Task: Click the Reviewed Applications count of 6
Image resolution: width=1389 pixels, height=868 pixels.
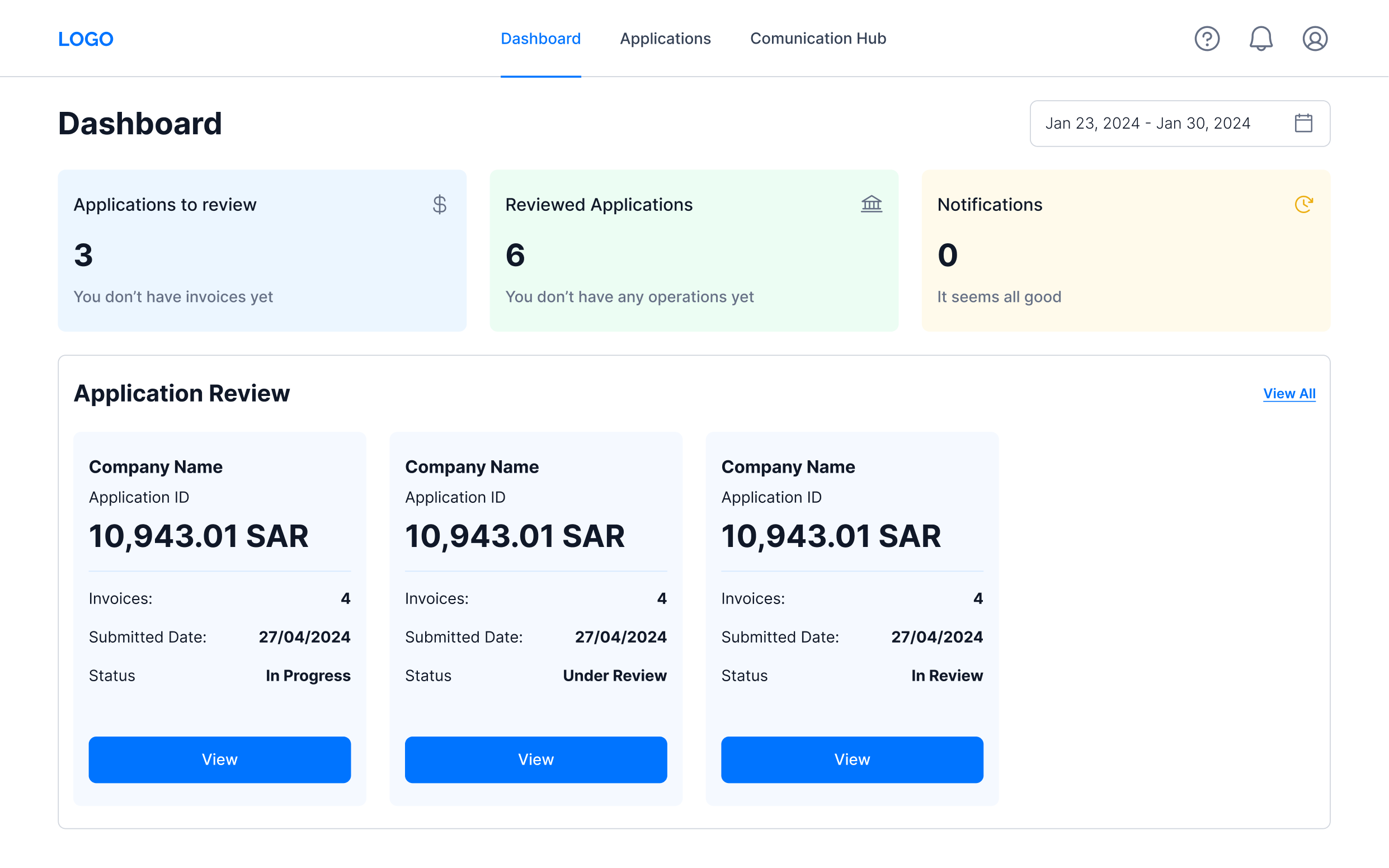Action: tap(515, 256)
